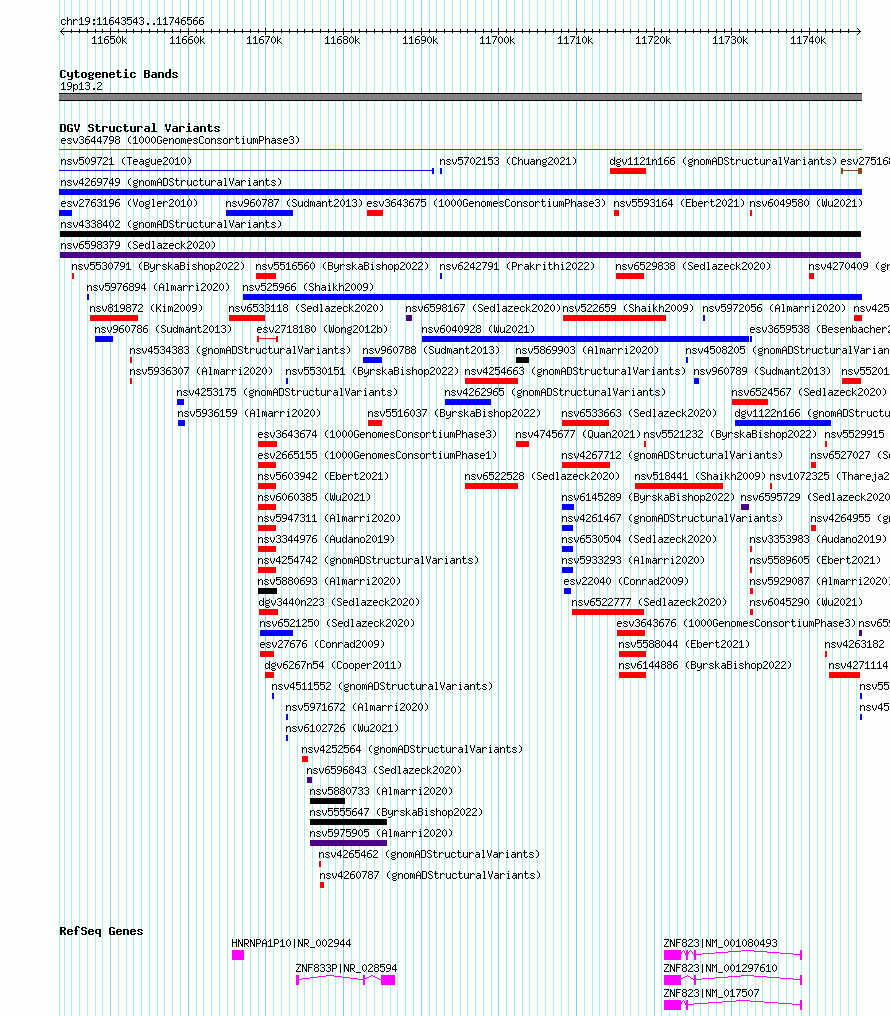Viewport: 890px width, 1016px height.
Task: Select nsv6522528 (Sedlazeck2020) red bar
Action: coord(491,486)
